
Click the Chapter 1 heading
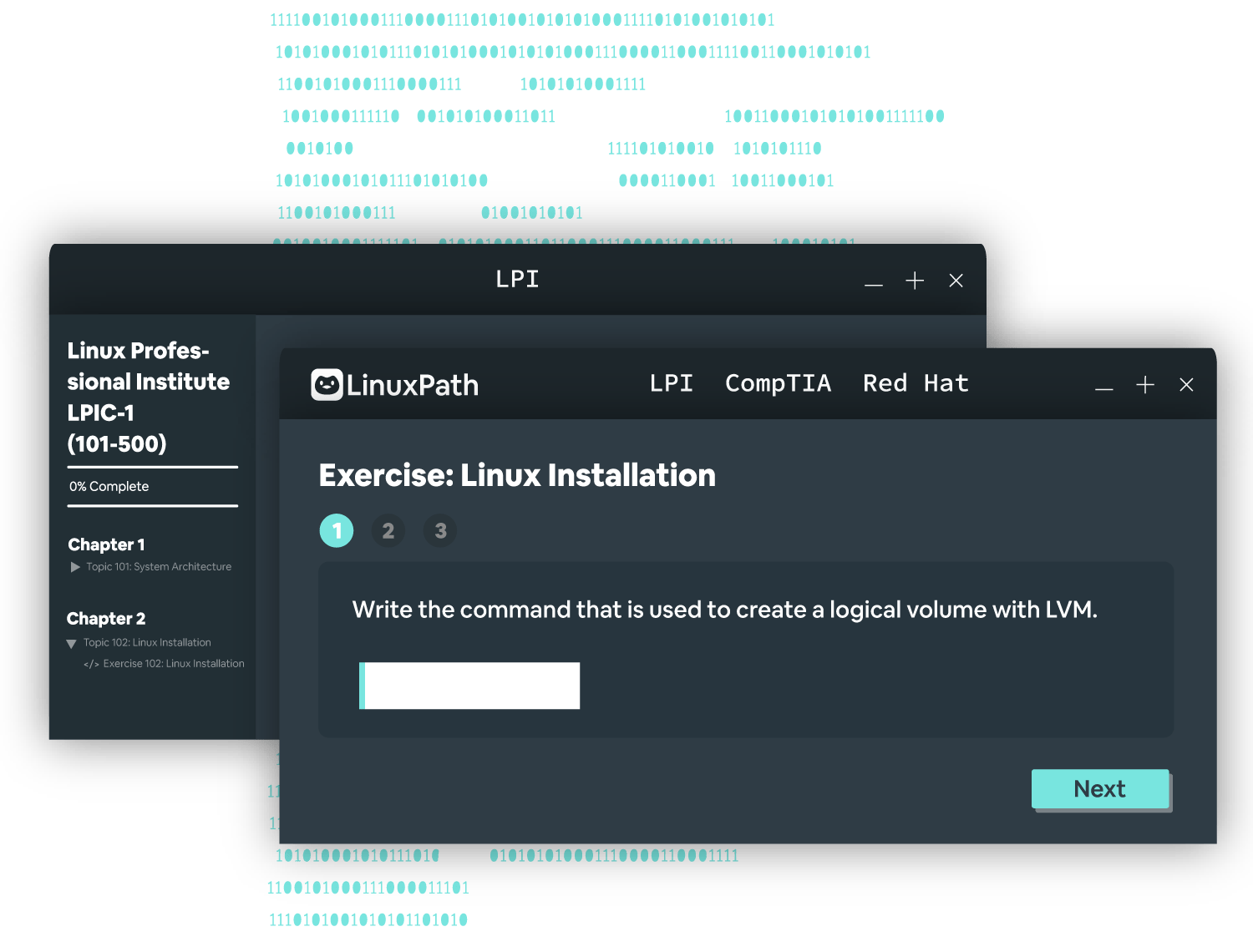[106, 544]
